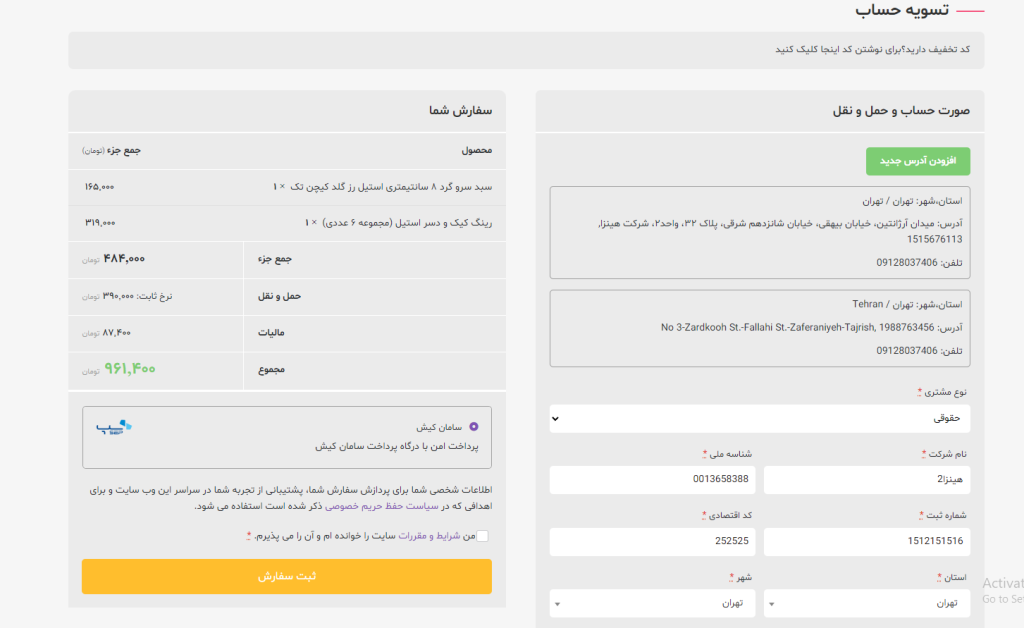Select the first saved address with Argentine Square
Screen dimensions: 1024x628
[759, 232]
